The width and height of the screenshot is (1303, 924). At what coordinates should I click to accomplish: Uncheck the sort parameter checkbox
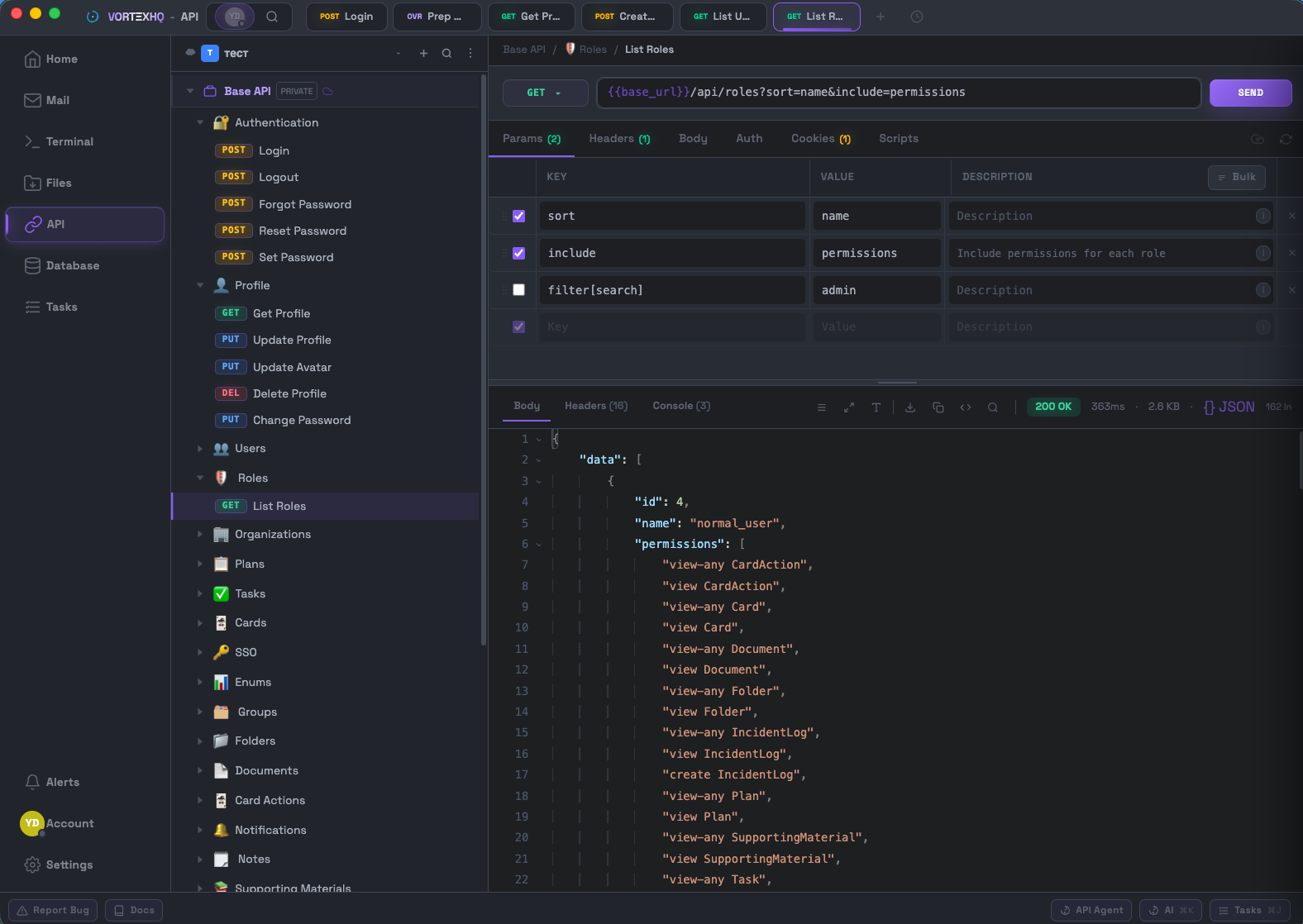tap(518, 216)
